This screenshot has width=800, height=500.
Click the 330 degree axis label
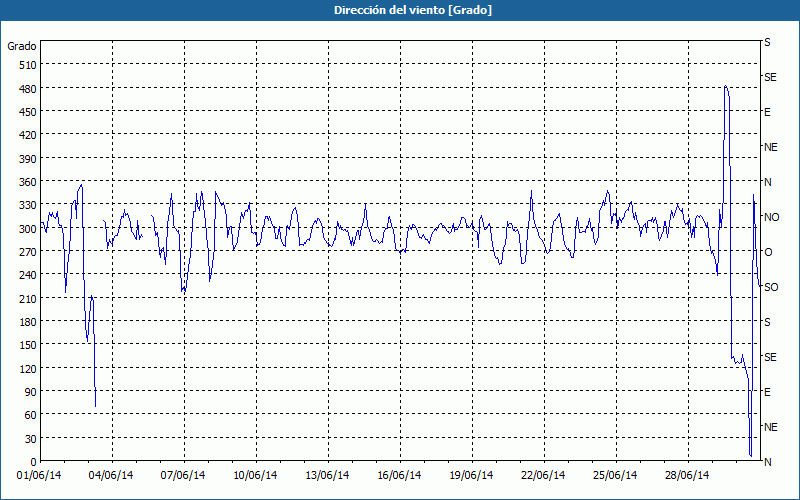[x=29, y=205]
